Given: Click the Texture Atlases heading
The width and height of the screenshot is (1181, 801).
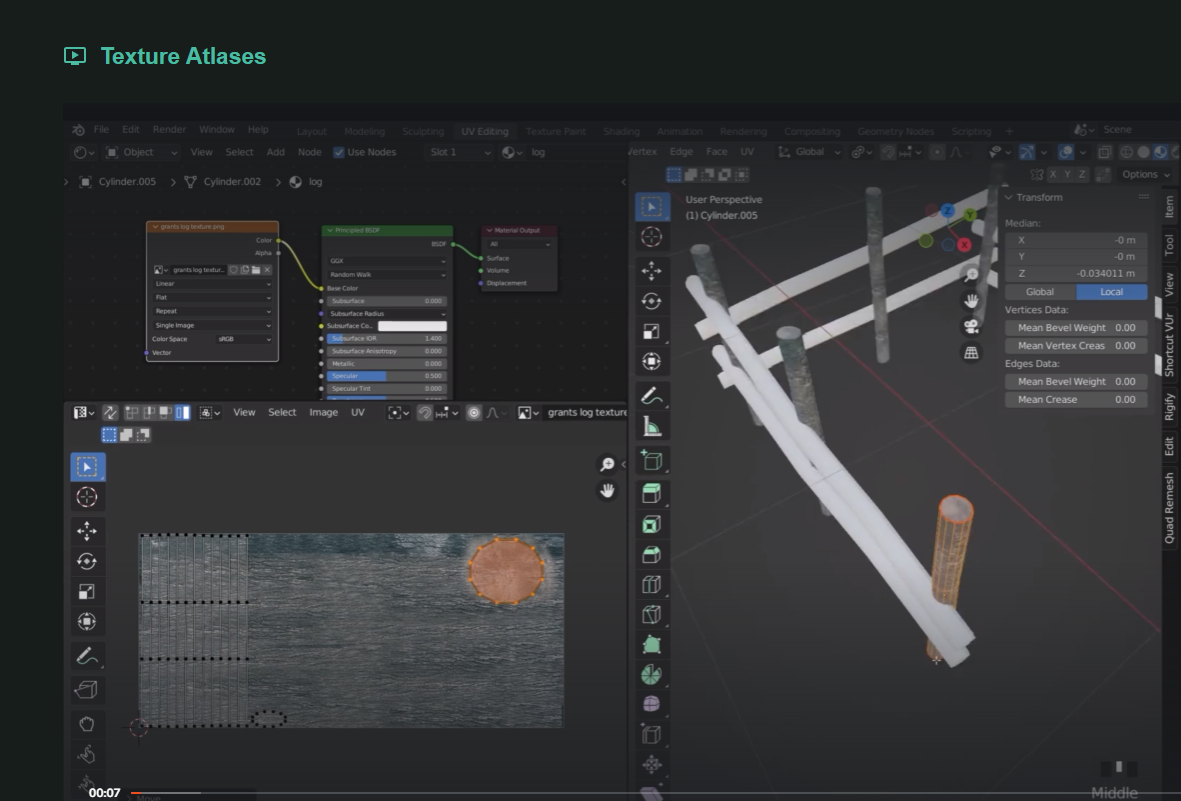Looking at the screenshot, I should 183,56.
